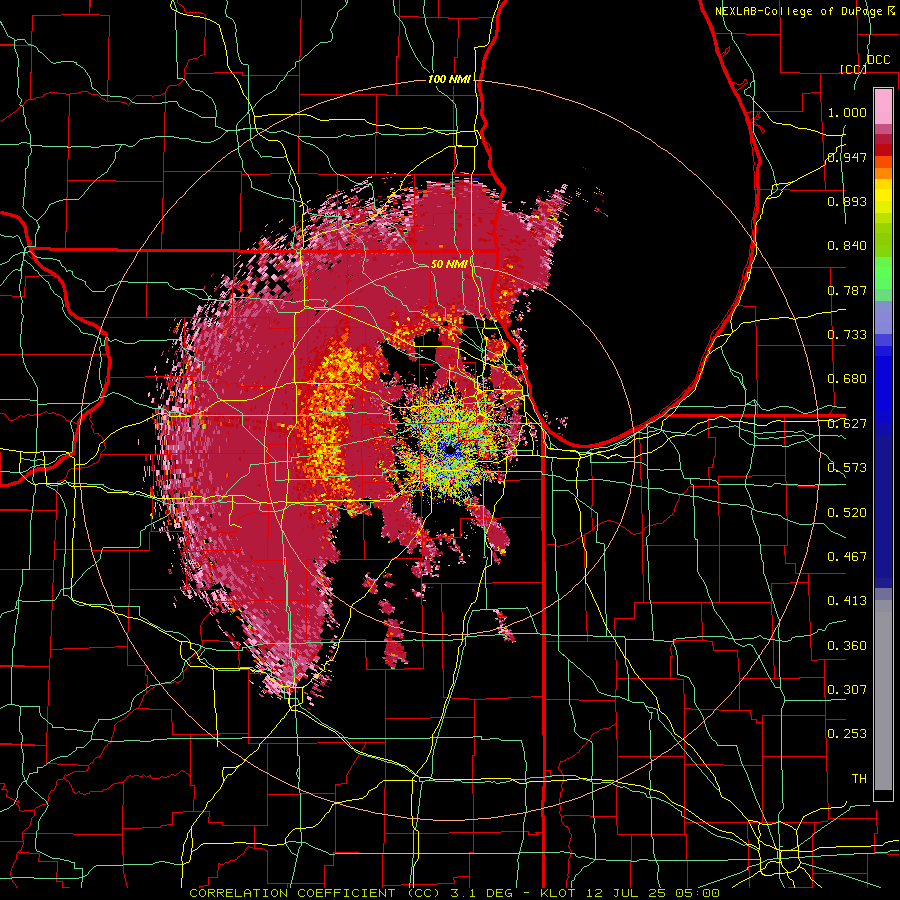Click the 0.253 scale value
900x900 pixels.
coord(847,734)
